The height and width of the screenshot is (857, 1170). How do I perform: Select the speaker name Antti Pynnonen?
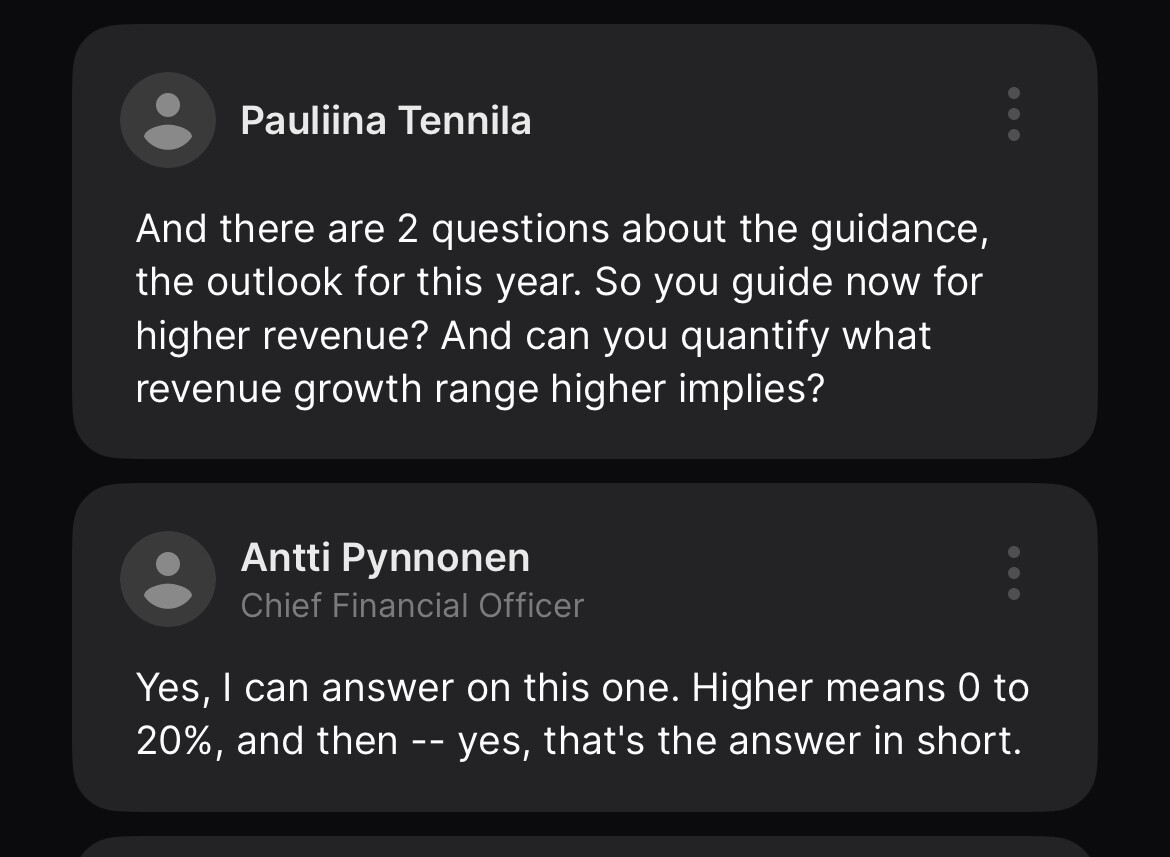385,558
